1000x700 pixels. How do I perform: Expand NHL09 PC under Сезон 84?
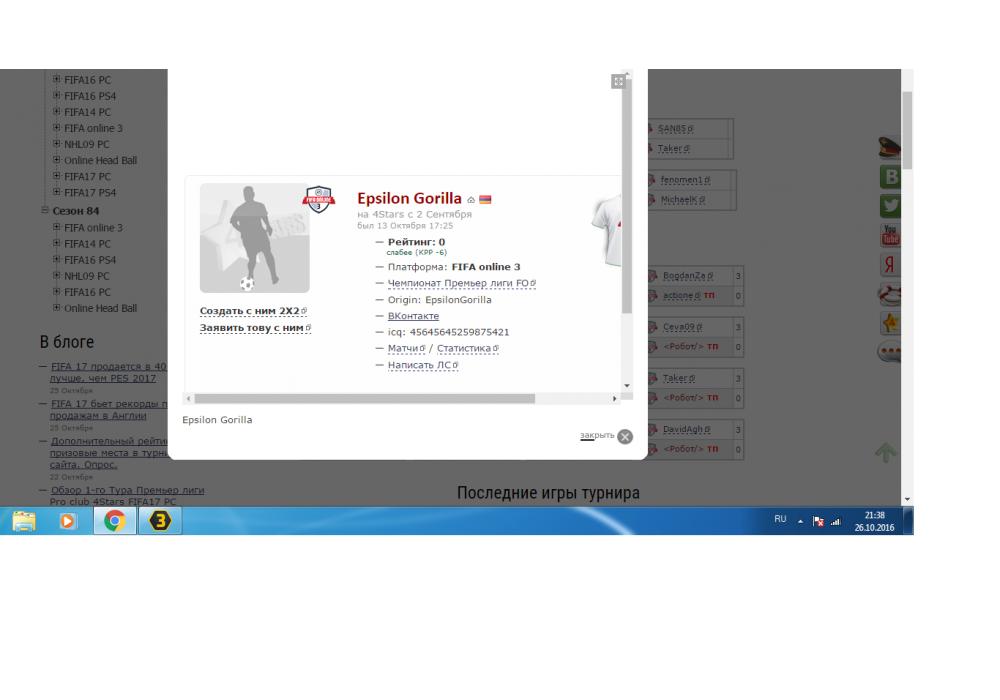point(57,275)
